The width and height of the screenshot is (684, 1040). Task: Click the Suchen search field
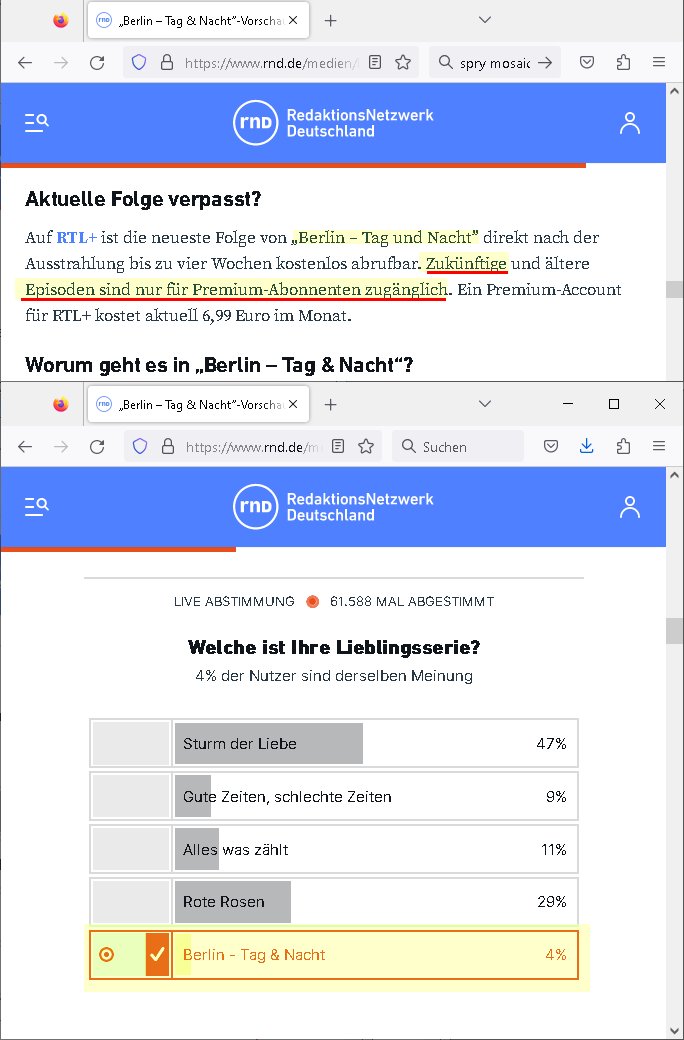point(458,446)
